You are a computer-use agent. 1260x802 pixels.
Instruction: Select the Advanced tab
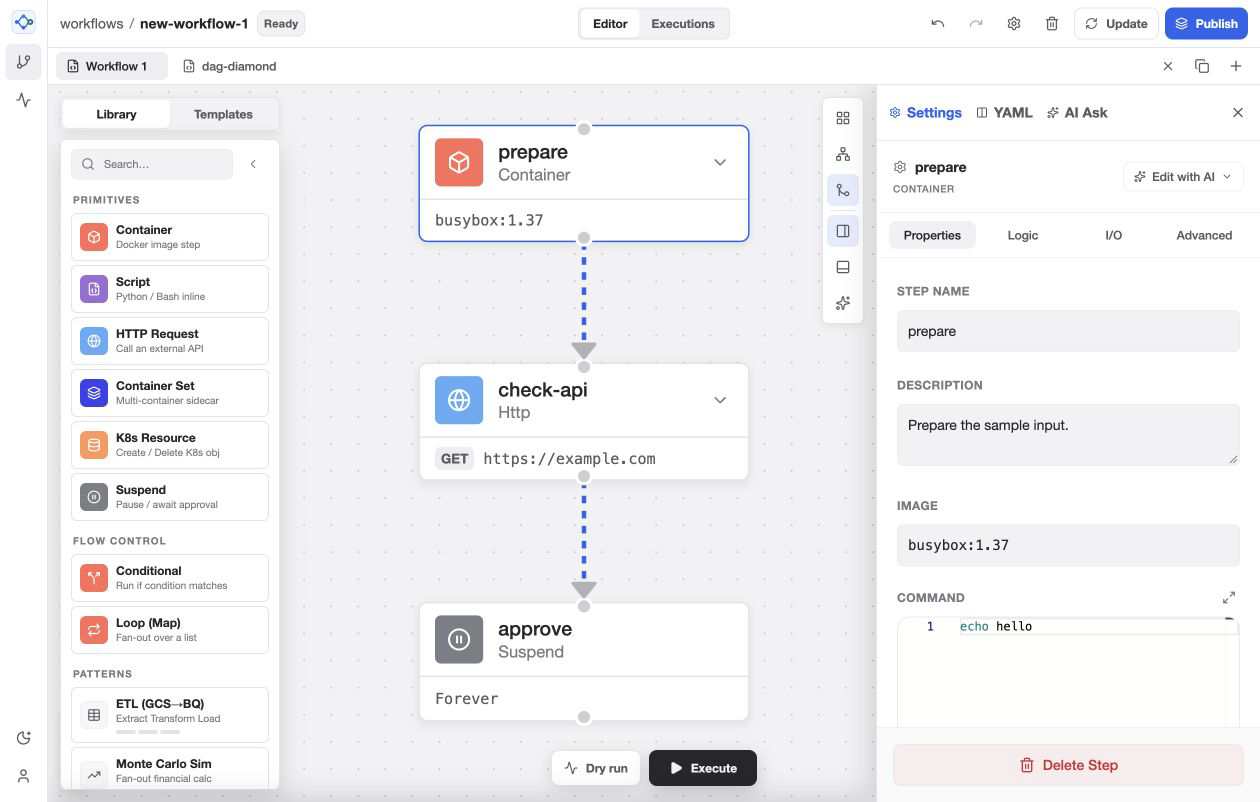pos(1204,235)
